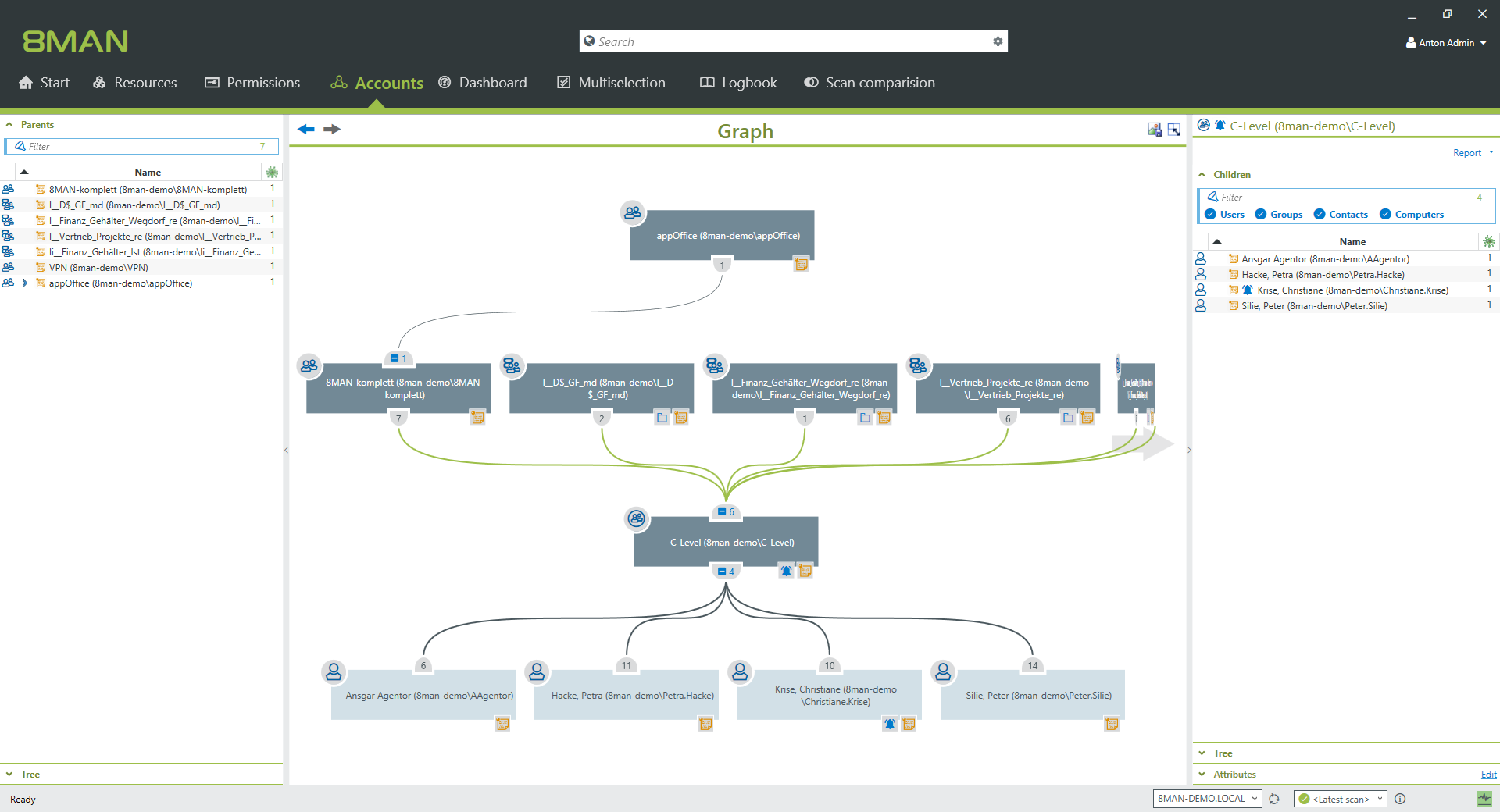Viewport: 1500px width, 812px height.
Task: Click the alarm icon on the Krise, Christiane node
Action: click(x=890, y=724)
